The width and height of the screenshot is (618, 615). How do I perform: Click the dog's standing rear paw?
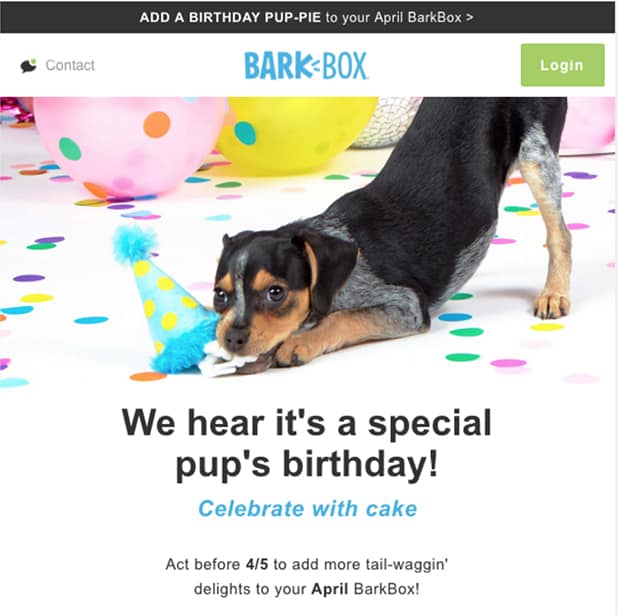[552, 306]
